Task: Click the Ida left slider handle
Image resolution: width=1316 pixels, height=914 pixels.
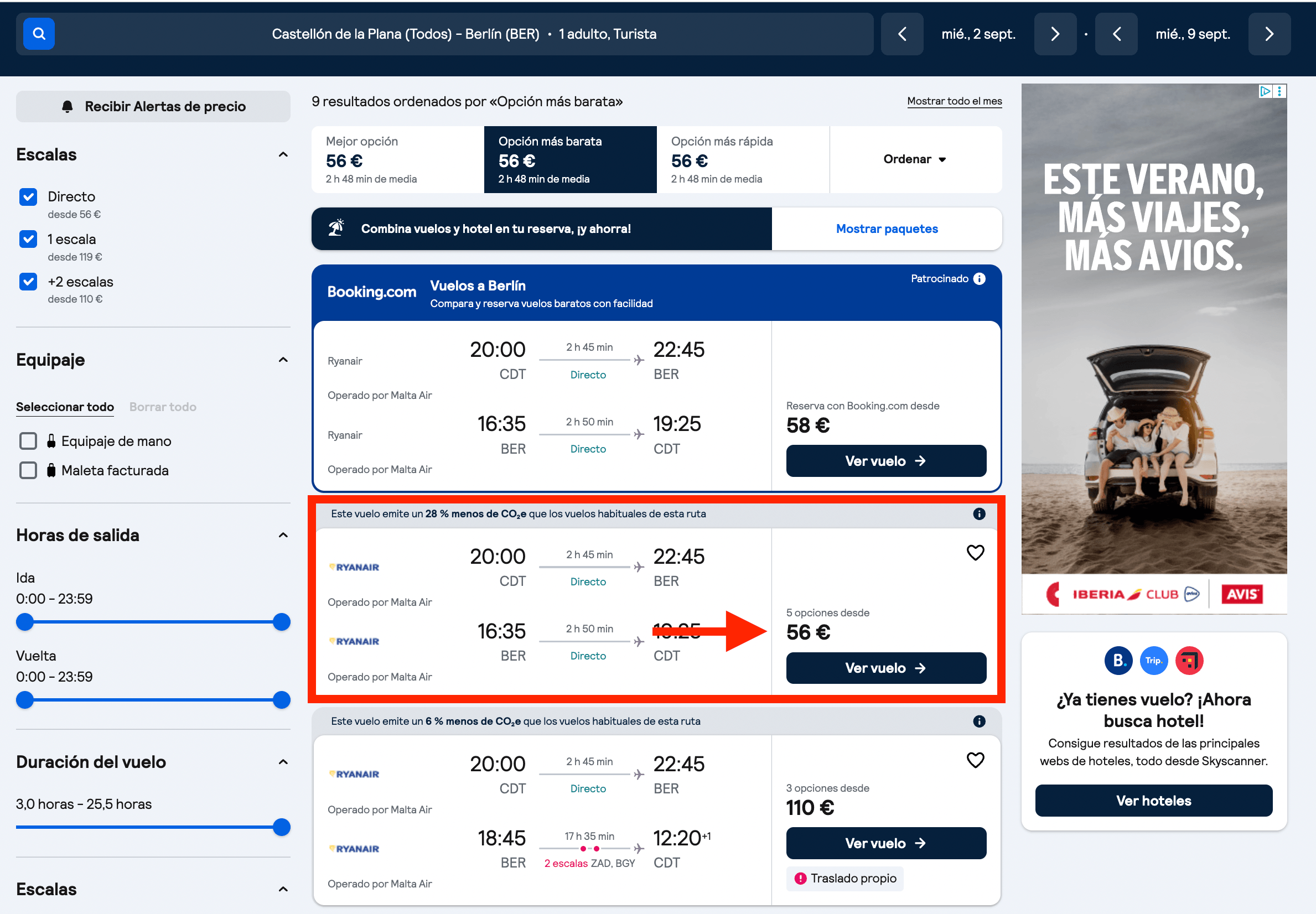Action: coord(24,622)
